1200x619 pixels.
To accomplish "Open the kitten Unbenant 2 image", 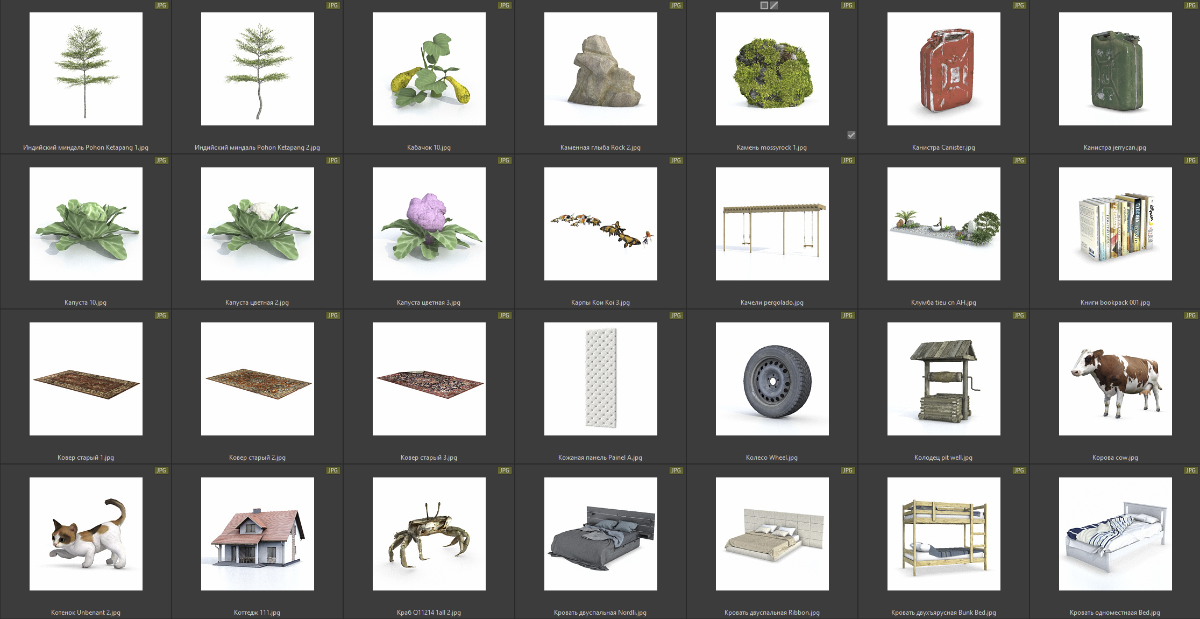I will [86, 533].
